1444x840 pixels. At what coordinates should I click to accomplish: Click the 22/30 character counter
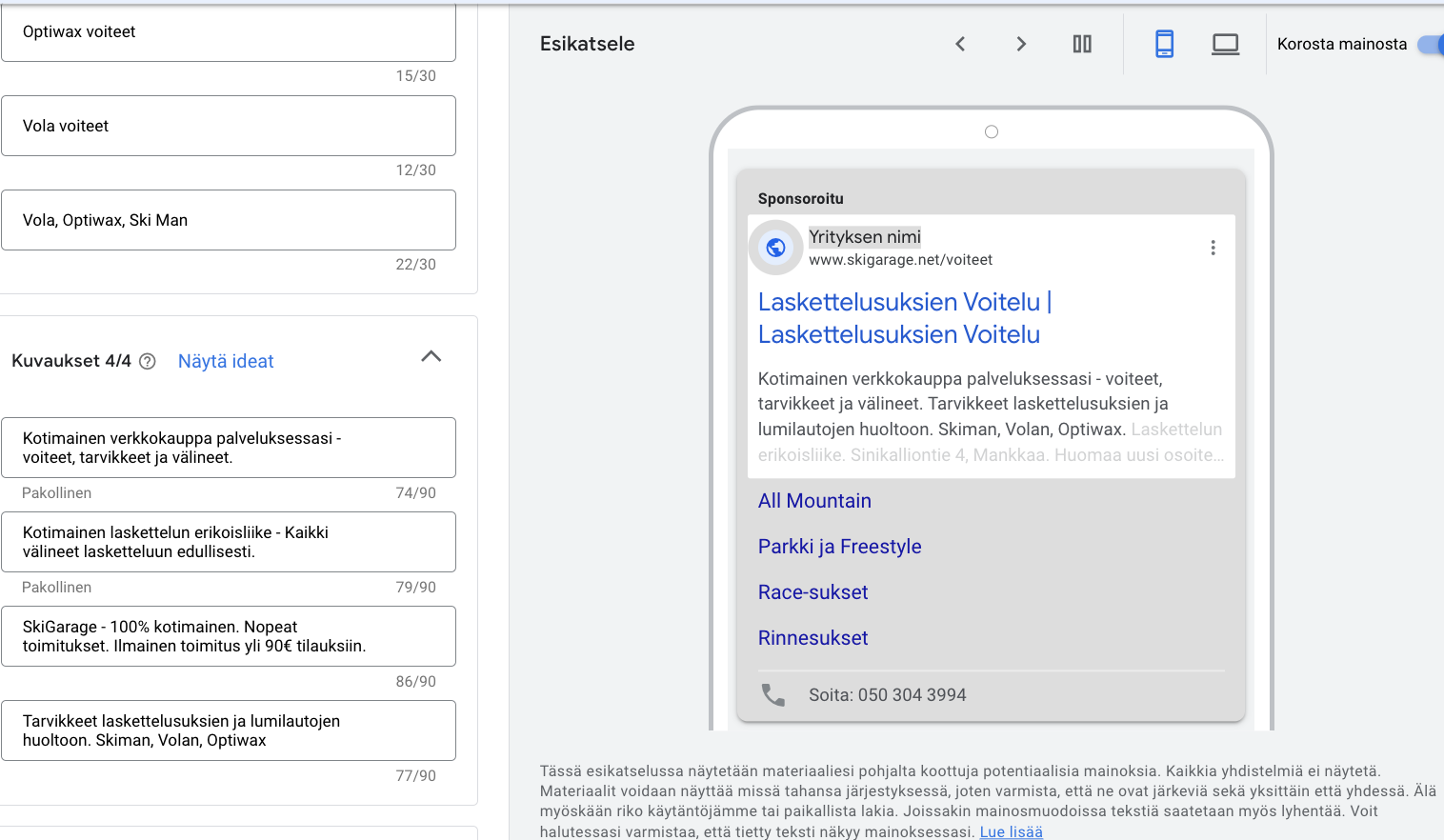[415, 265]
